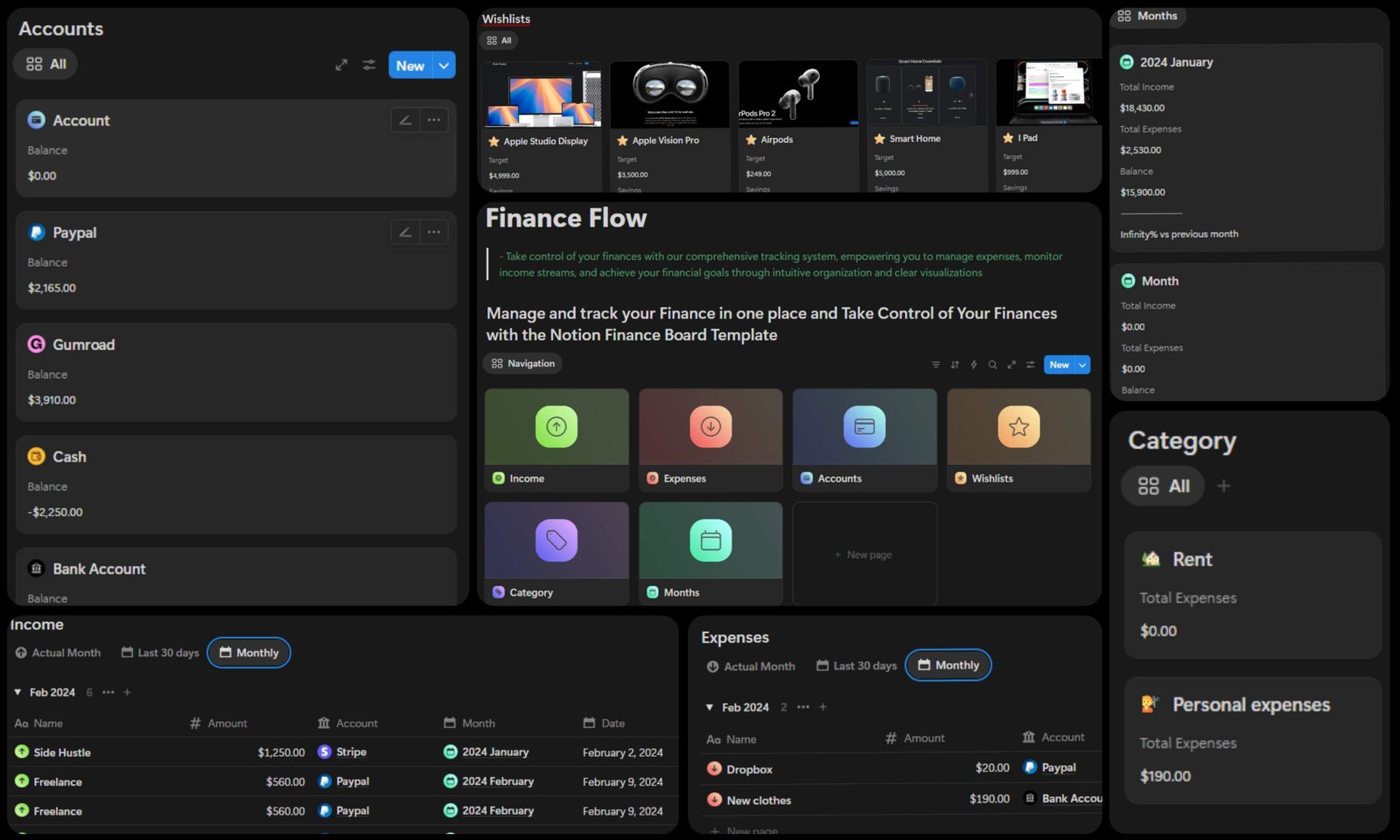Open the Personal expenses category card
The width and height of the screenshot is (1400, 840).
tap(1253, 740)
